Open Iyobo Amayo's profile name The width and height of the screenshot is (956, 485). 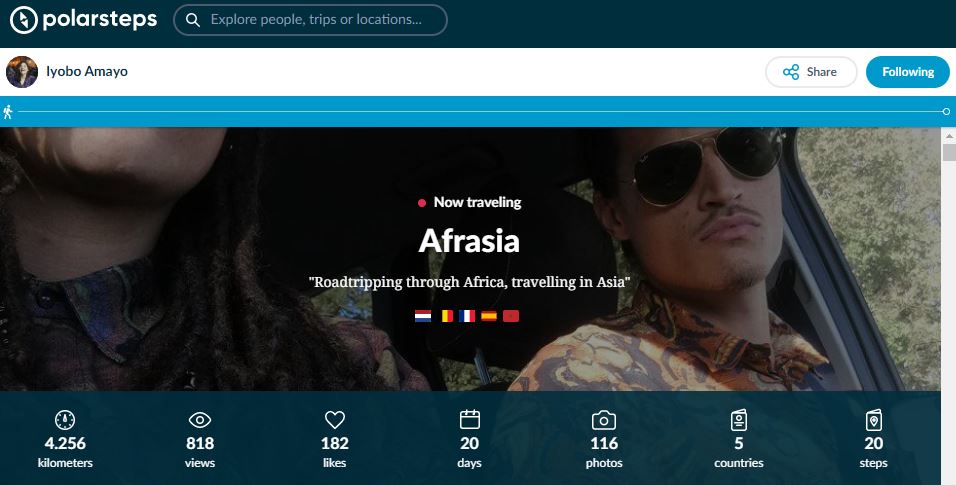[x=87, y=71]
